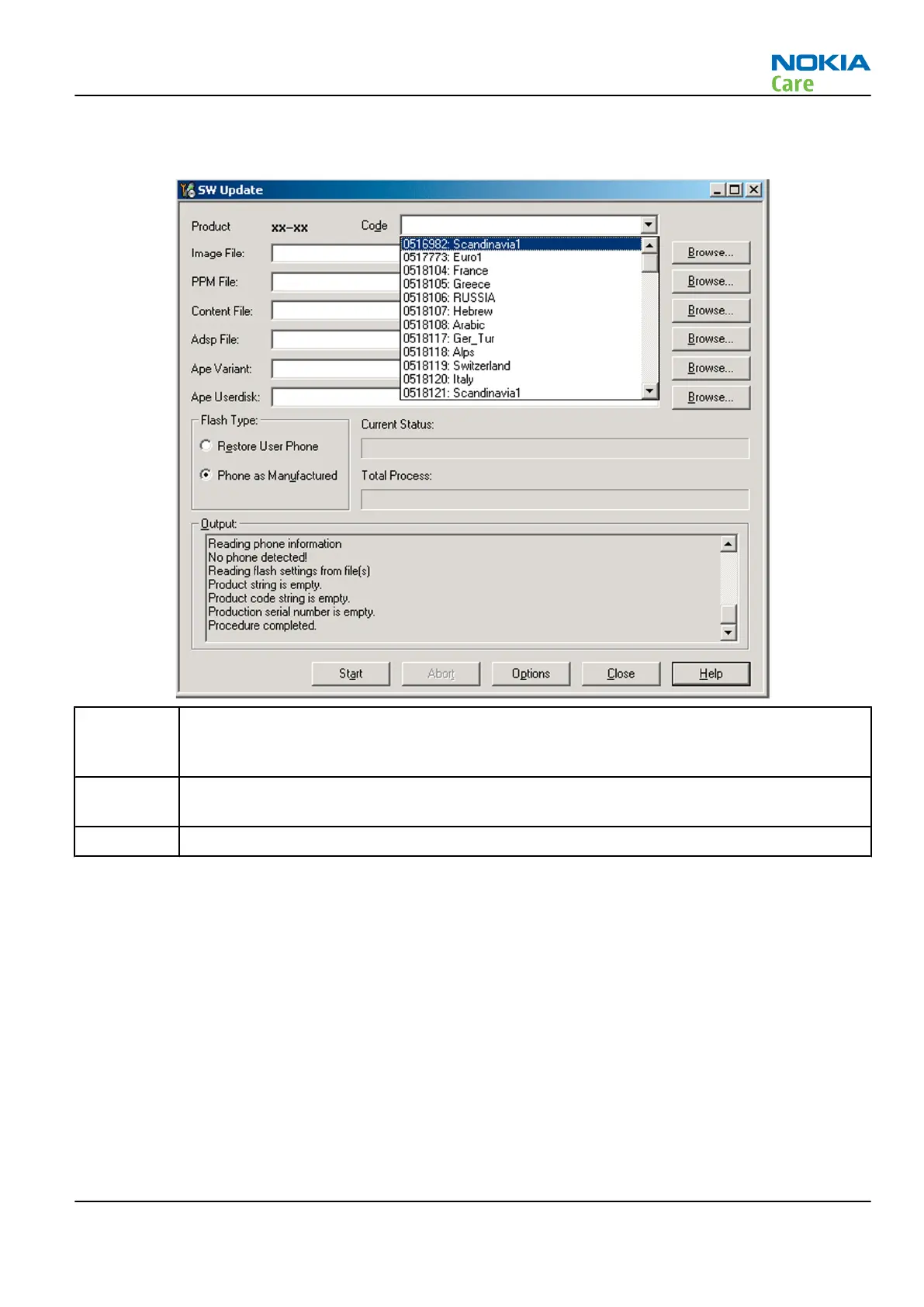This screenshot has height=1307, width=924.
Task: Click Browse button for PPM File
Action: click(711, 281)
